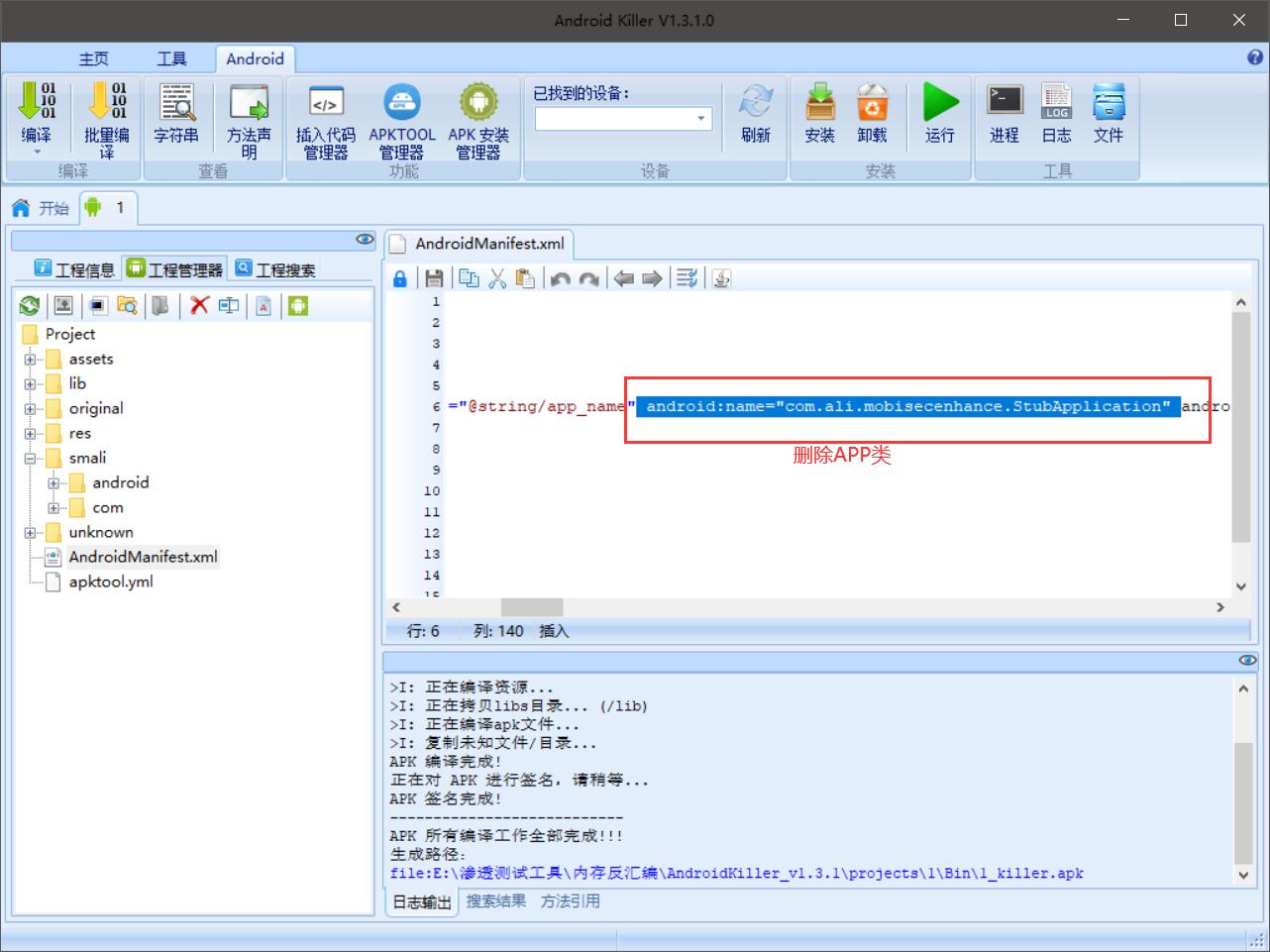Select the Android ribbon tab
This screenshot has height=952, width=1270.
click(255, 58)
